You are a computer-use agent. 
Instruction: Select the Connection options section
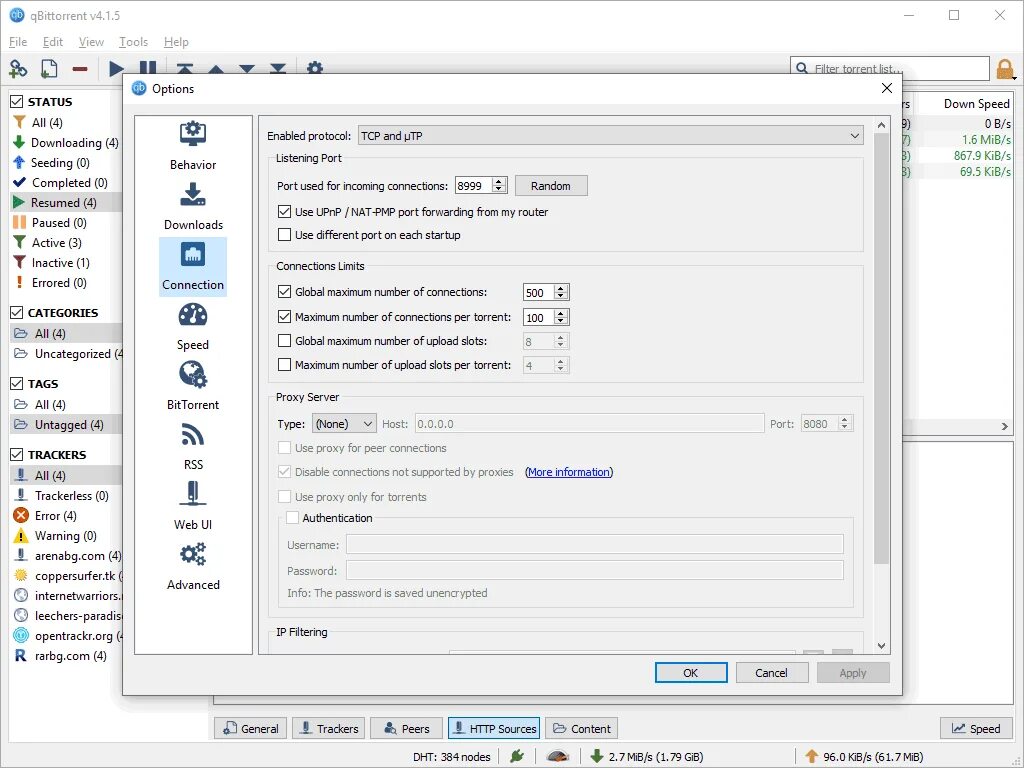click(193, 266)
